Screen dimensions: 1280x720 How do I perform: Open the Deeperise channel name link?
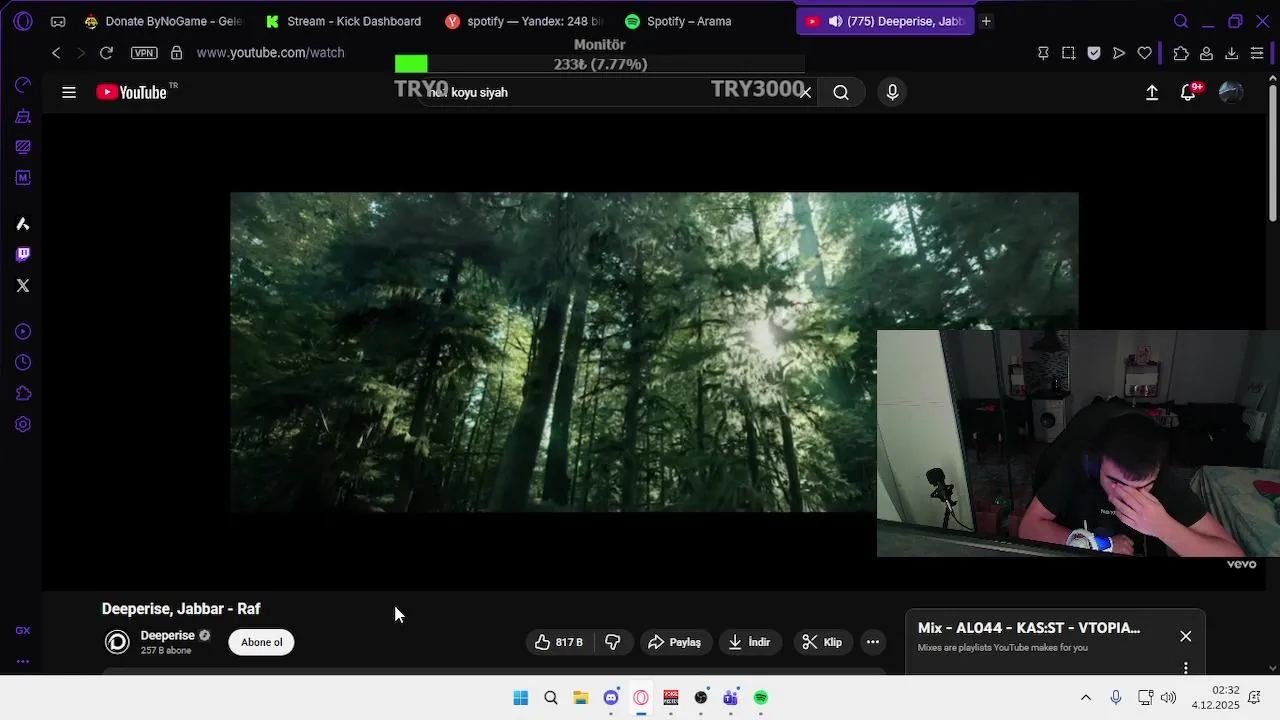pos(167,635)
